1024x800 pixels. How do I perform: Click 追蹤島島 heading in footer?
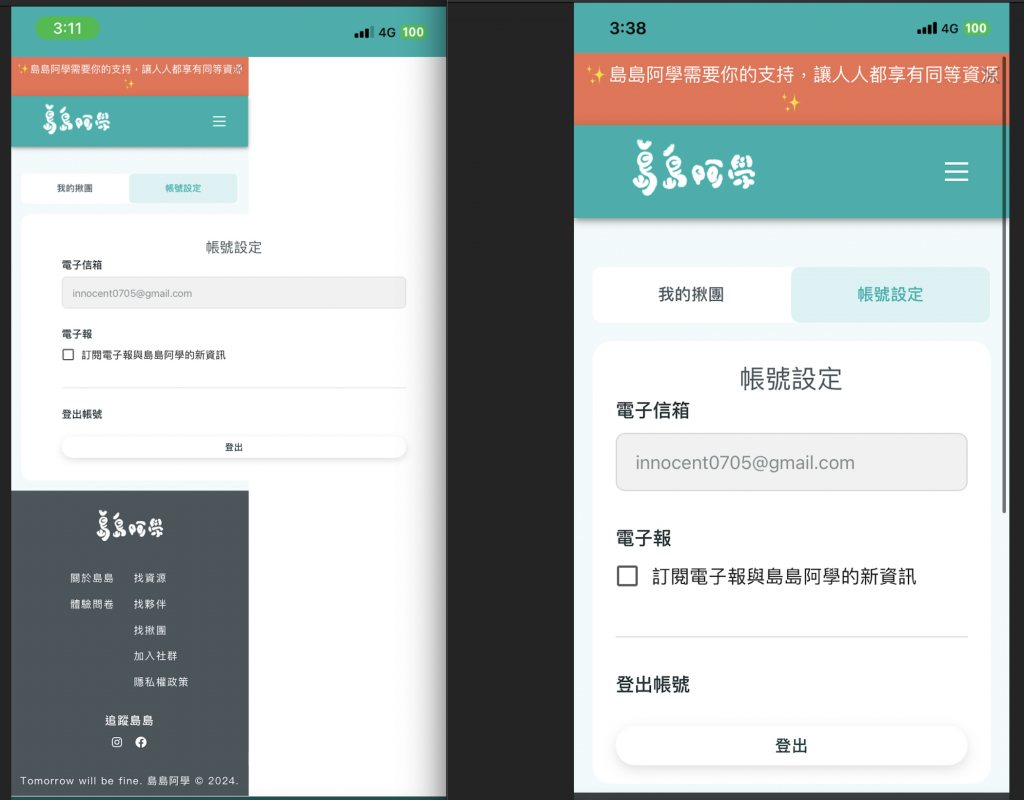tap(129, 720)
